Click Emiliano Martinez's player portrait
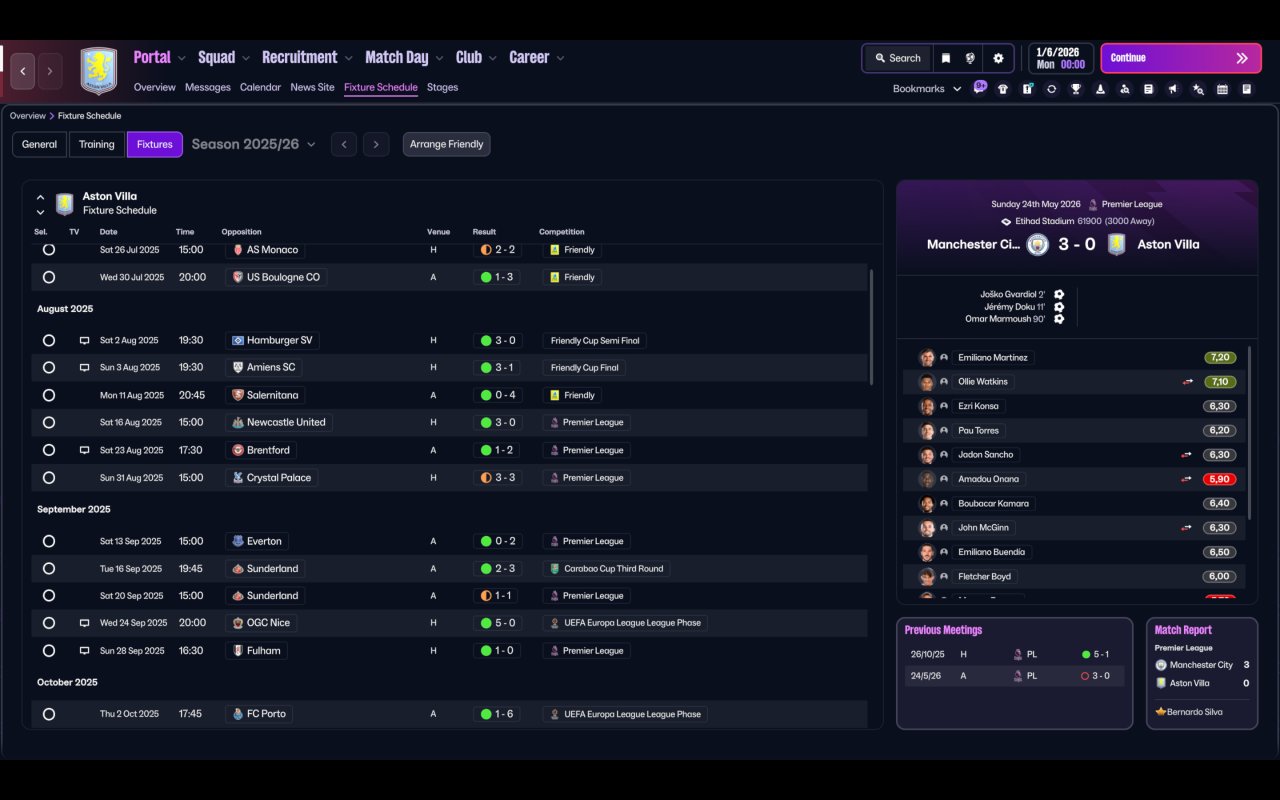 927,357
